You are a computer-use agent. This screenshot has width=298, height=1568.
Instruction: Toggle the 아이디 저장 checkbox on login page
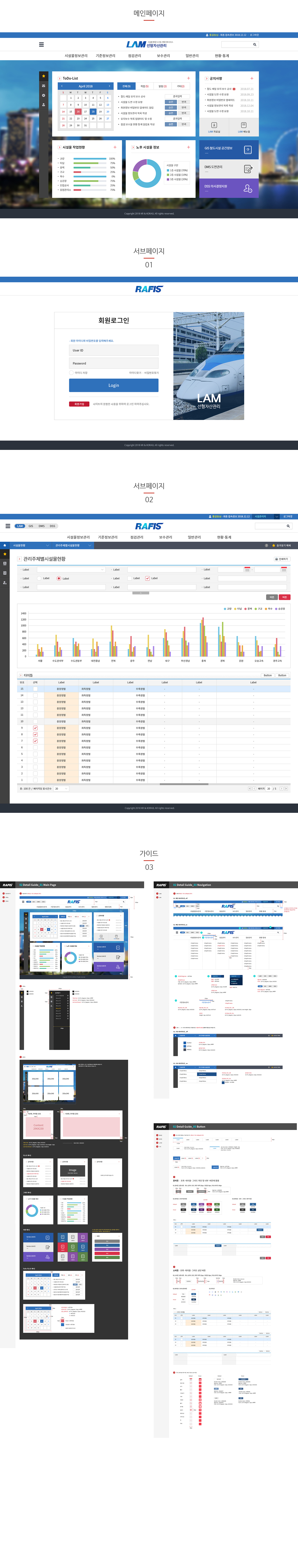pos(71,372)
